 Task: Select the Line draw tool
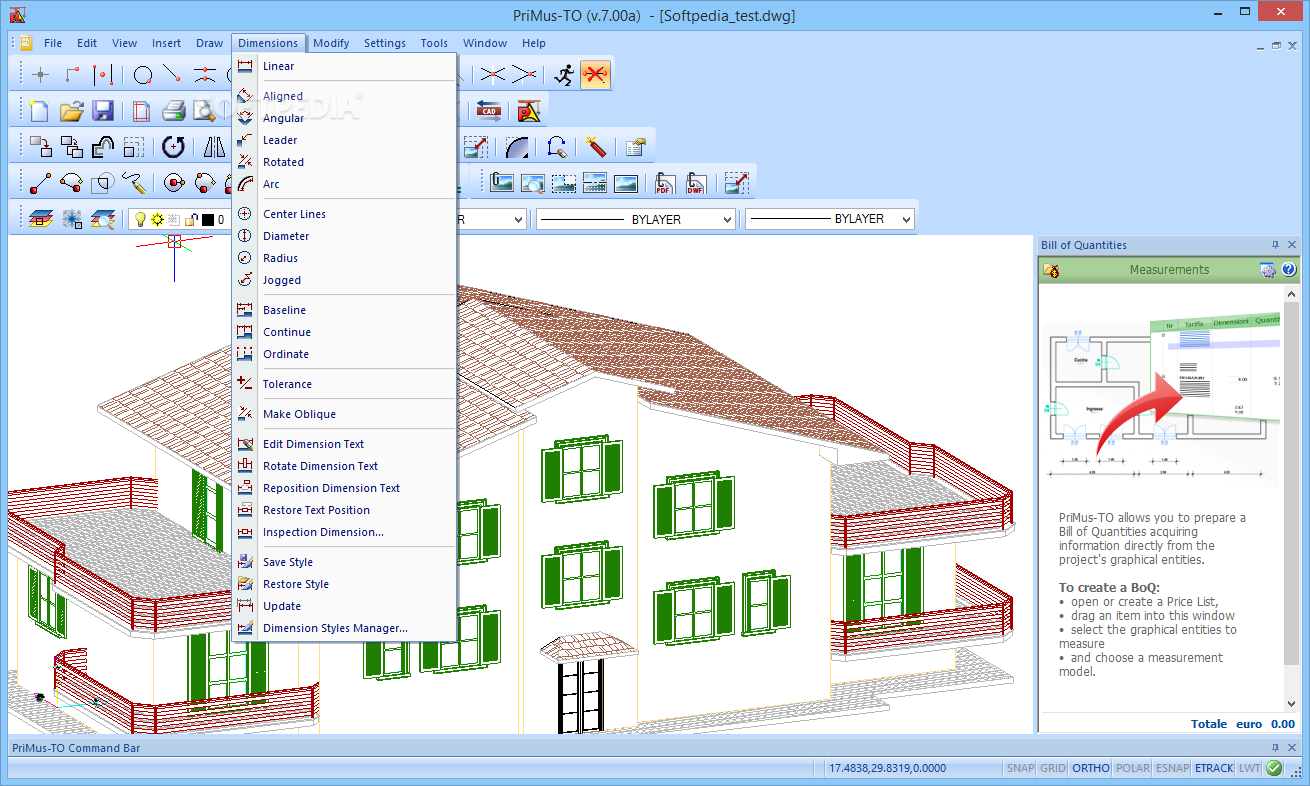pos(40,183)
